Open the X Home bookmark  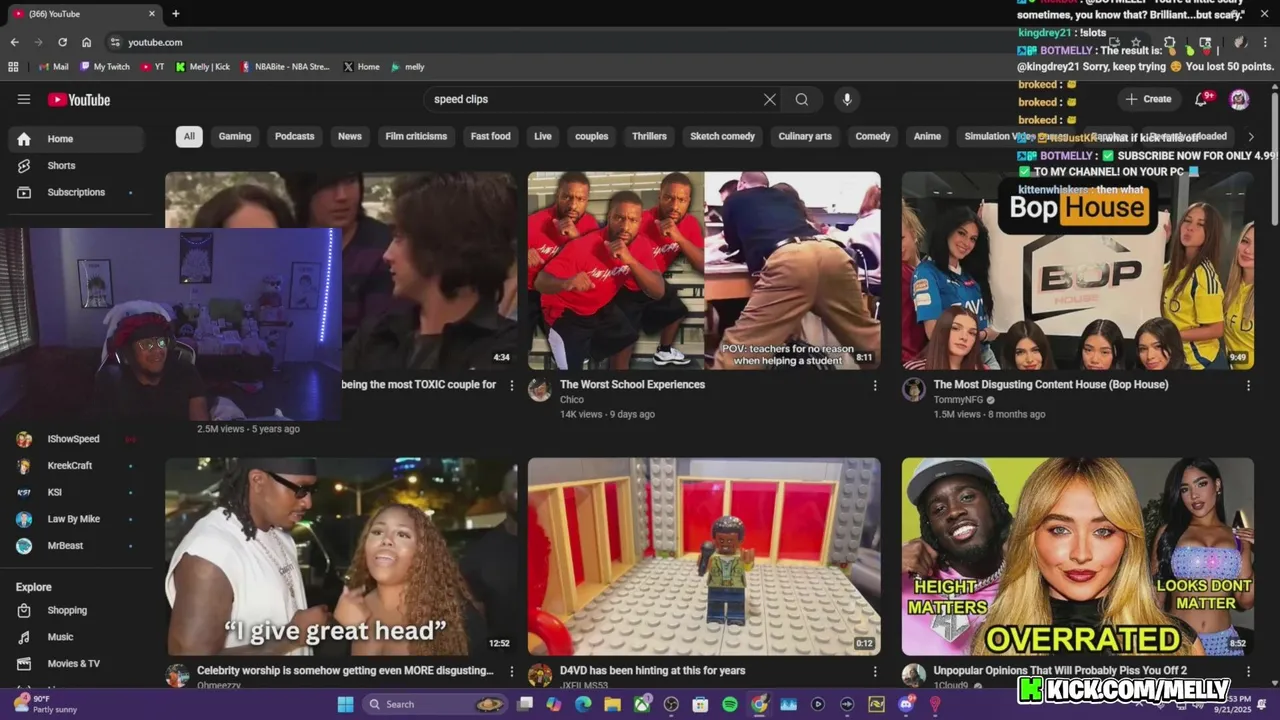(x=361, y=67)
